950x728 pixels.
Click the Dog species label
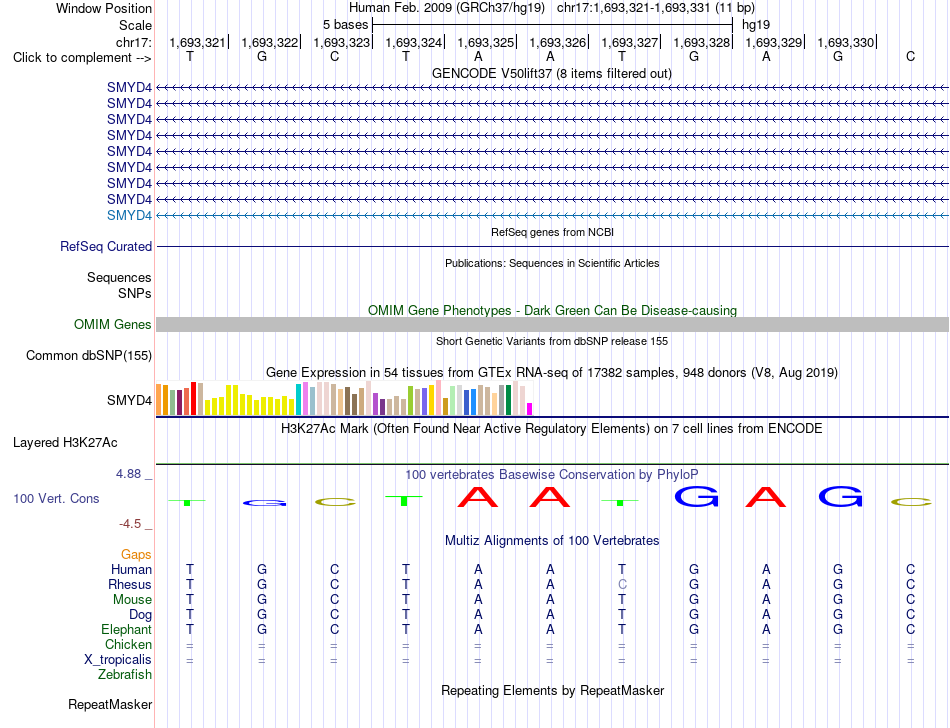(140, 615)
